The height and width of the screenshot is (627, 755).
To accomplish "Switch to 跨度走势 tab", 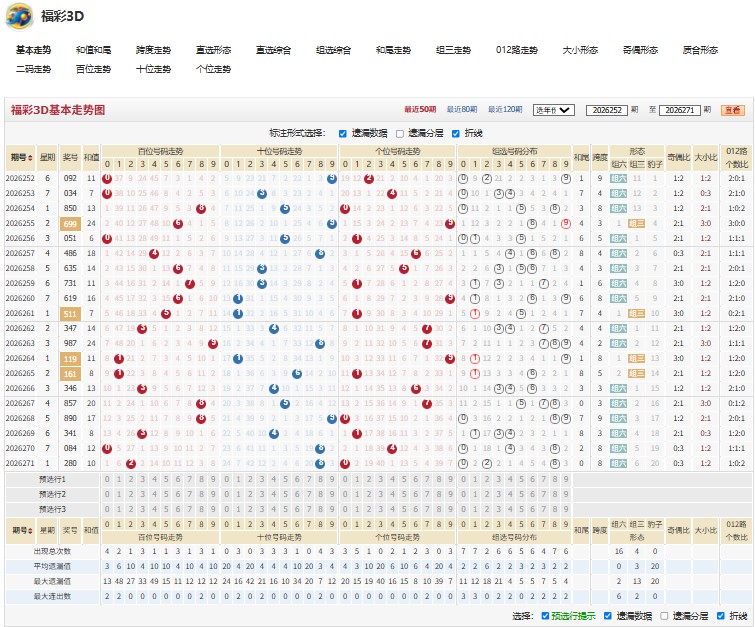I will click(x=153, y=50).
